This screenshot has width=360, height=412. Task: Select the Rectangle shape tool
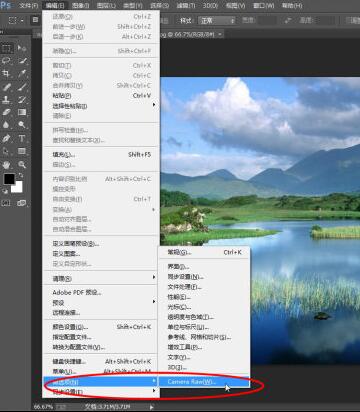(x=22, y=151)
